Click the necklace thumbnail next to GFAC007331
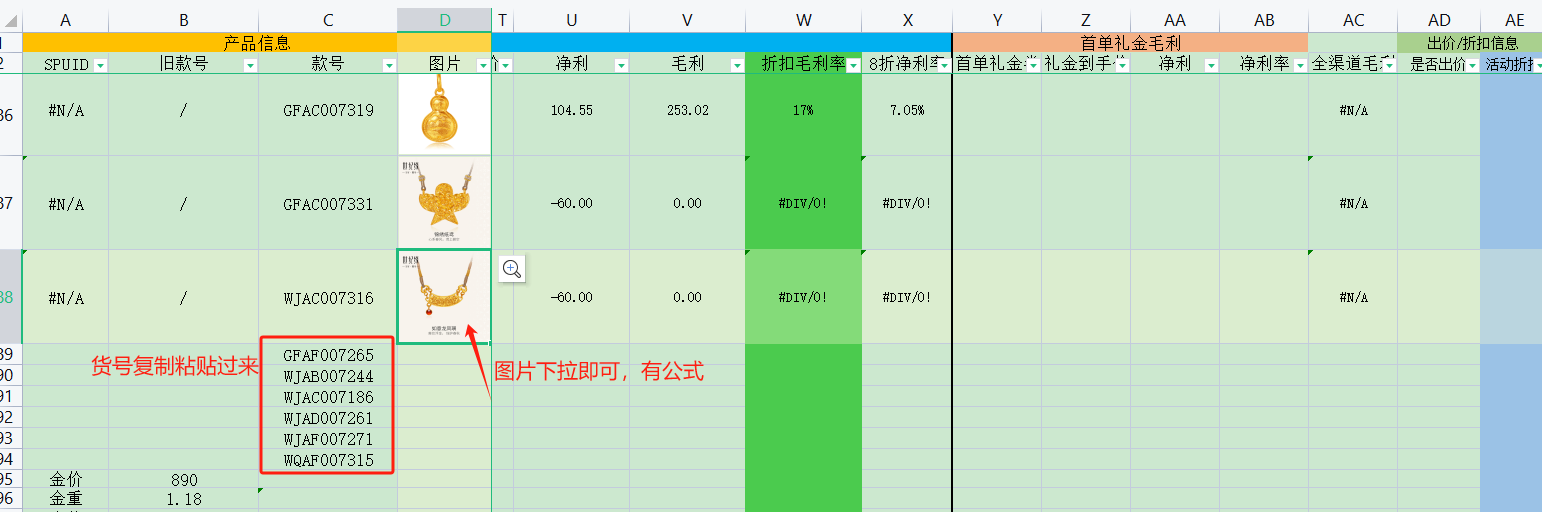 click(x=444, y=203)
